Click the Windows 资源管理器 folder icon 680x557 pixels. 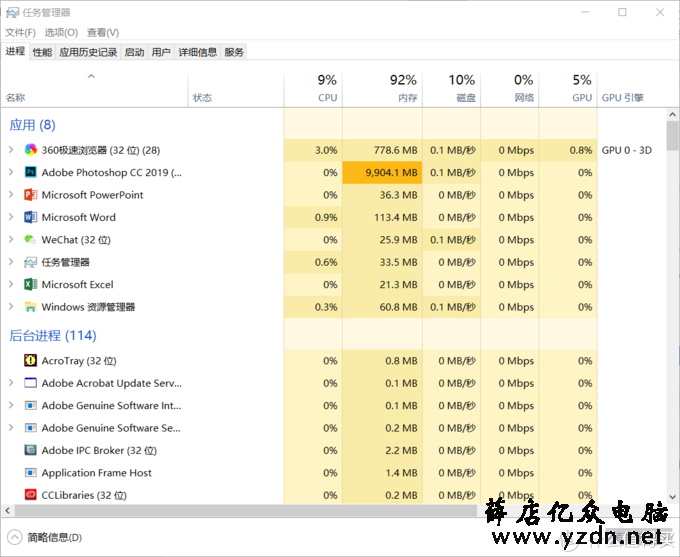pyautogui.click(x=30, y=307)
